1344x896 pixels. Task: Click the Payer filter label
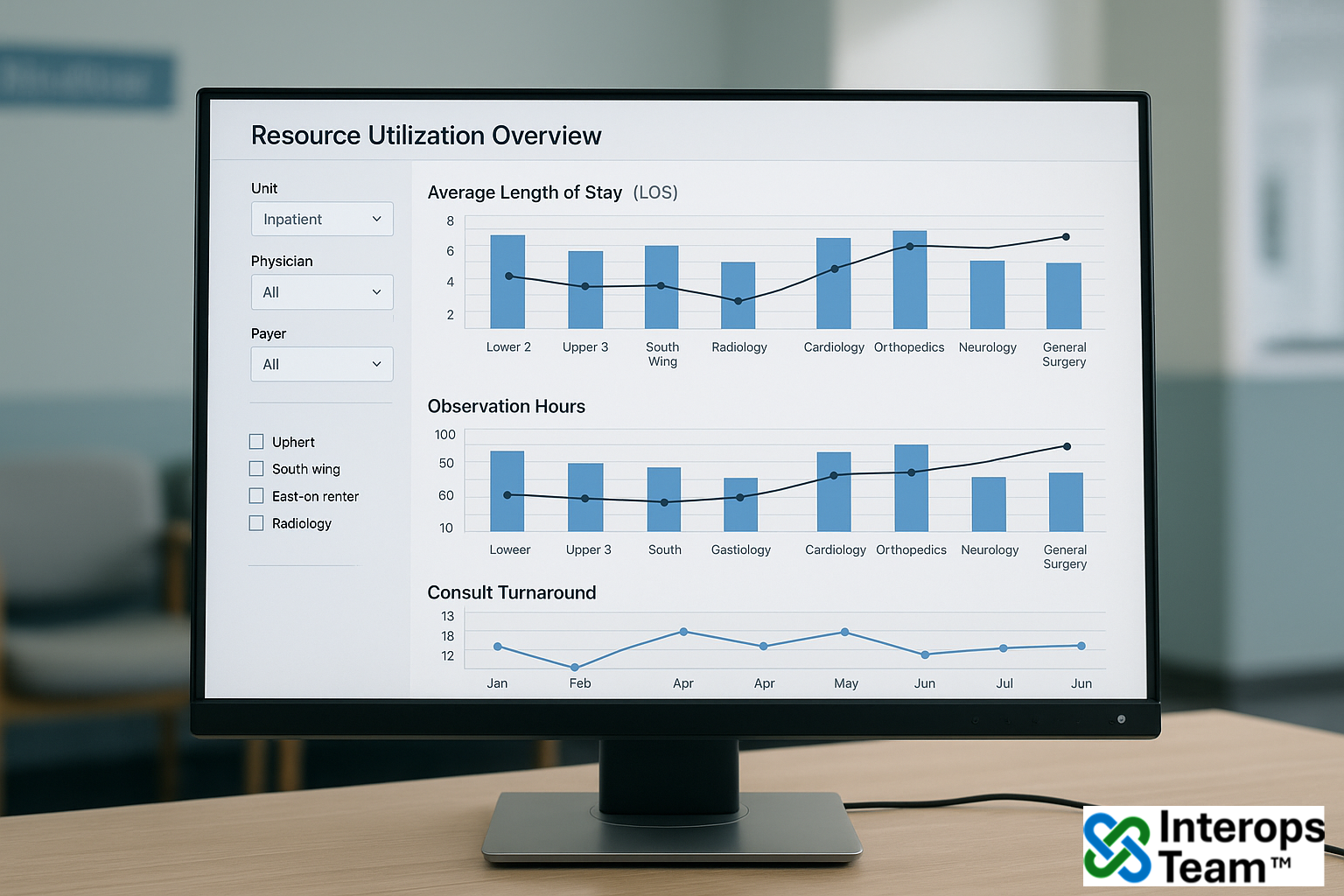tap(269, 333)
